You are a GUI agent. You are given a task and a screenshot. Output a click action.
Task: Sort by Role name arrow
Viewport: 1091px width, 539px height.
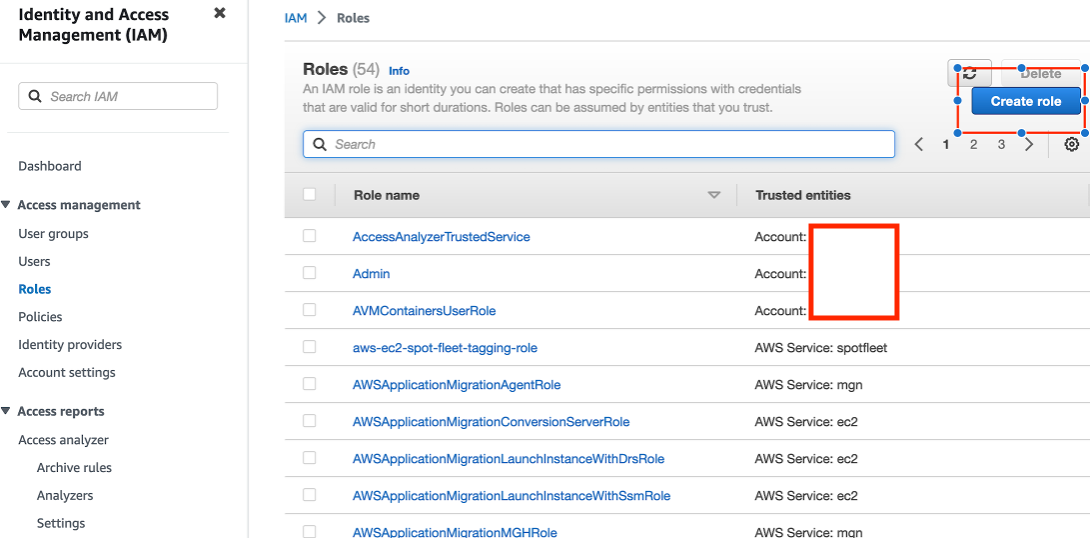click(714, 195)
